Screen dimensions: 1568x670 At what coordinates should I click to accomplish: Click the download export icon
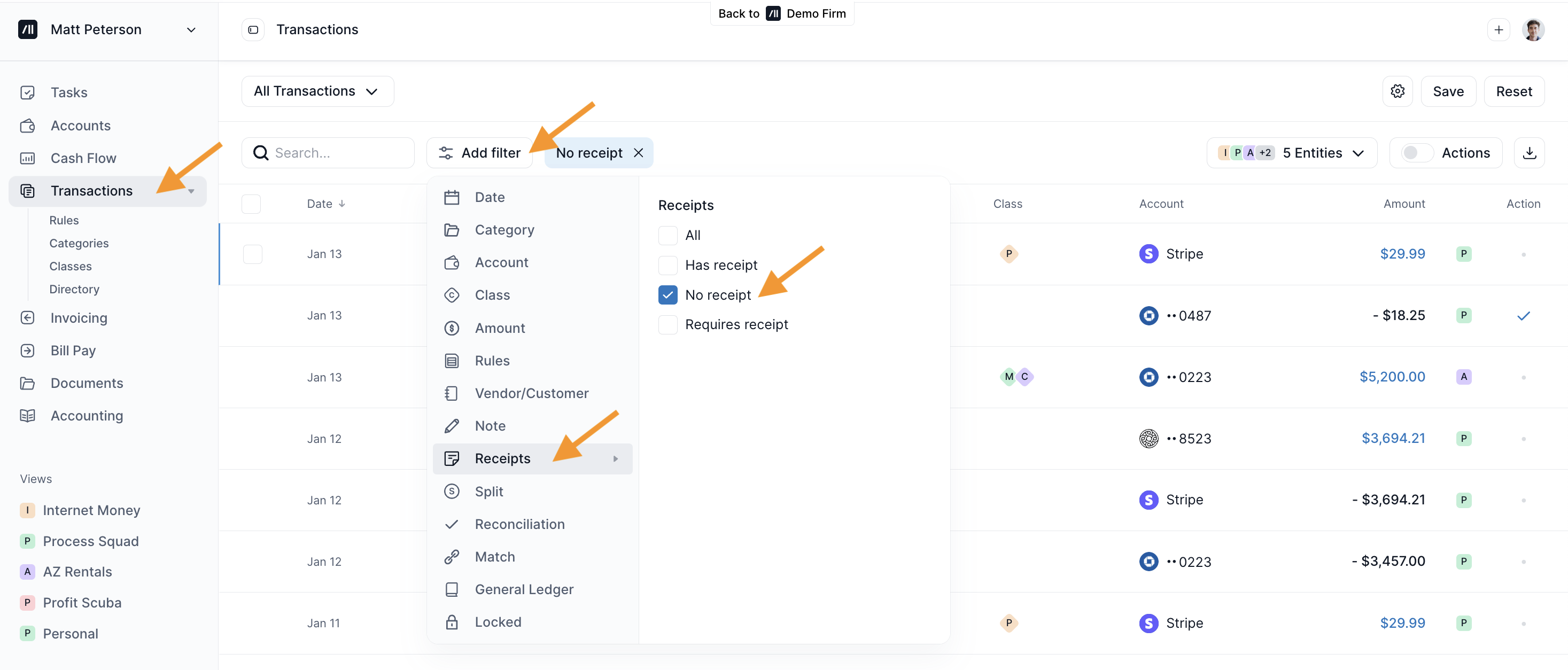click(x=1529, y=153)
